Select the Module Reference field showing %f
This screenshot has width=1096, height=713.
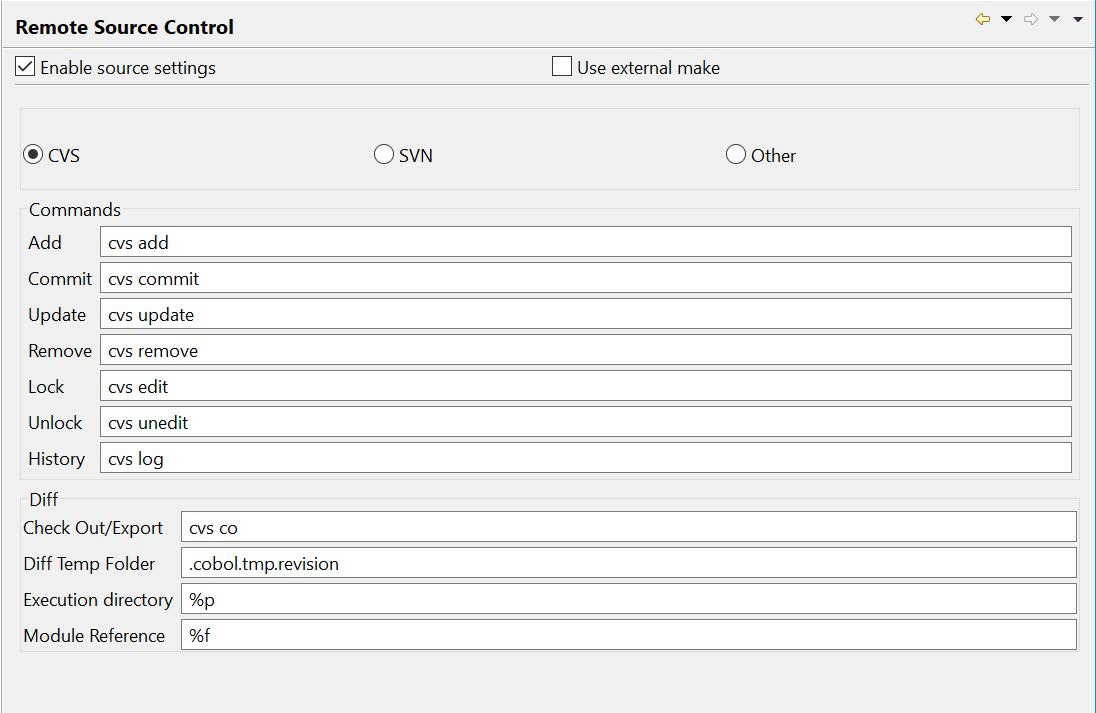pyautogui.click(x=628, y=634)
